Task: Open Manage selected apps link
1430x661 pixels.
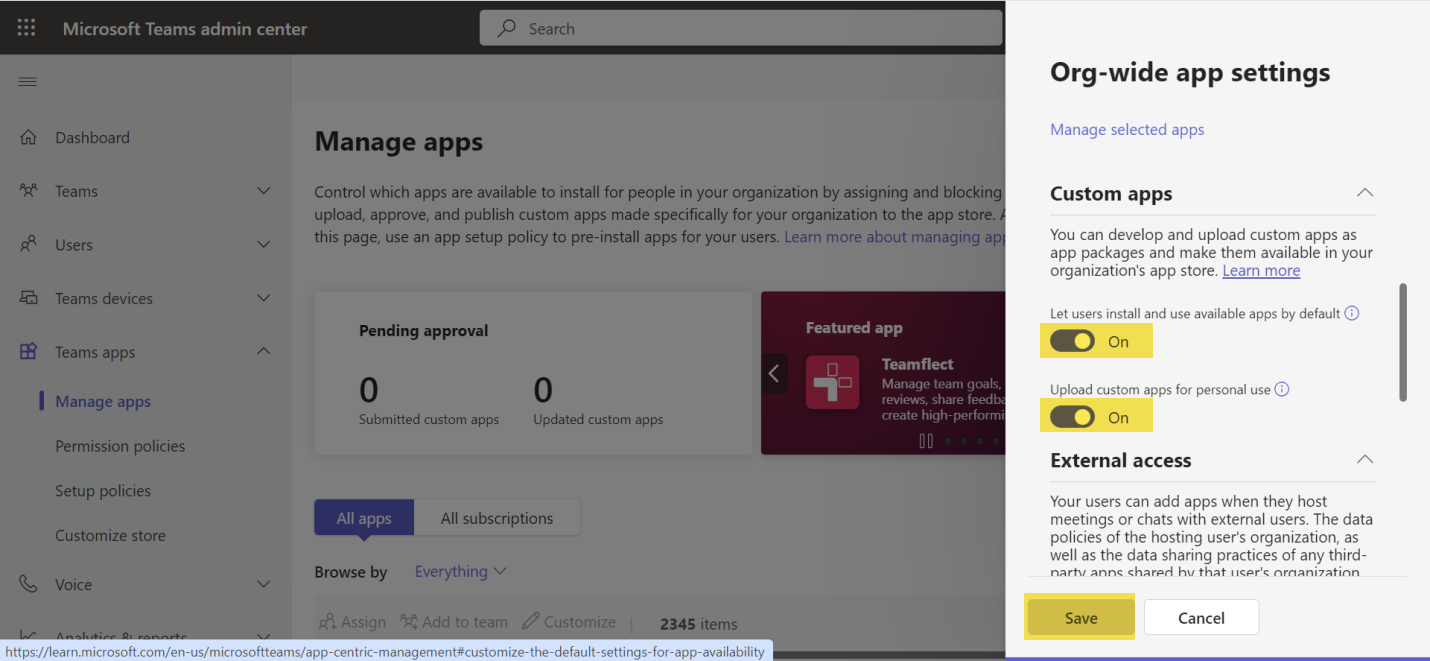Action: 1127,129
